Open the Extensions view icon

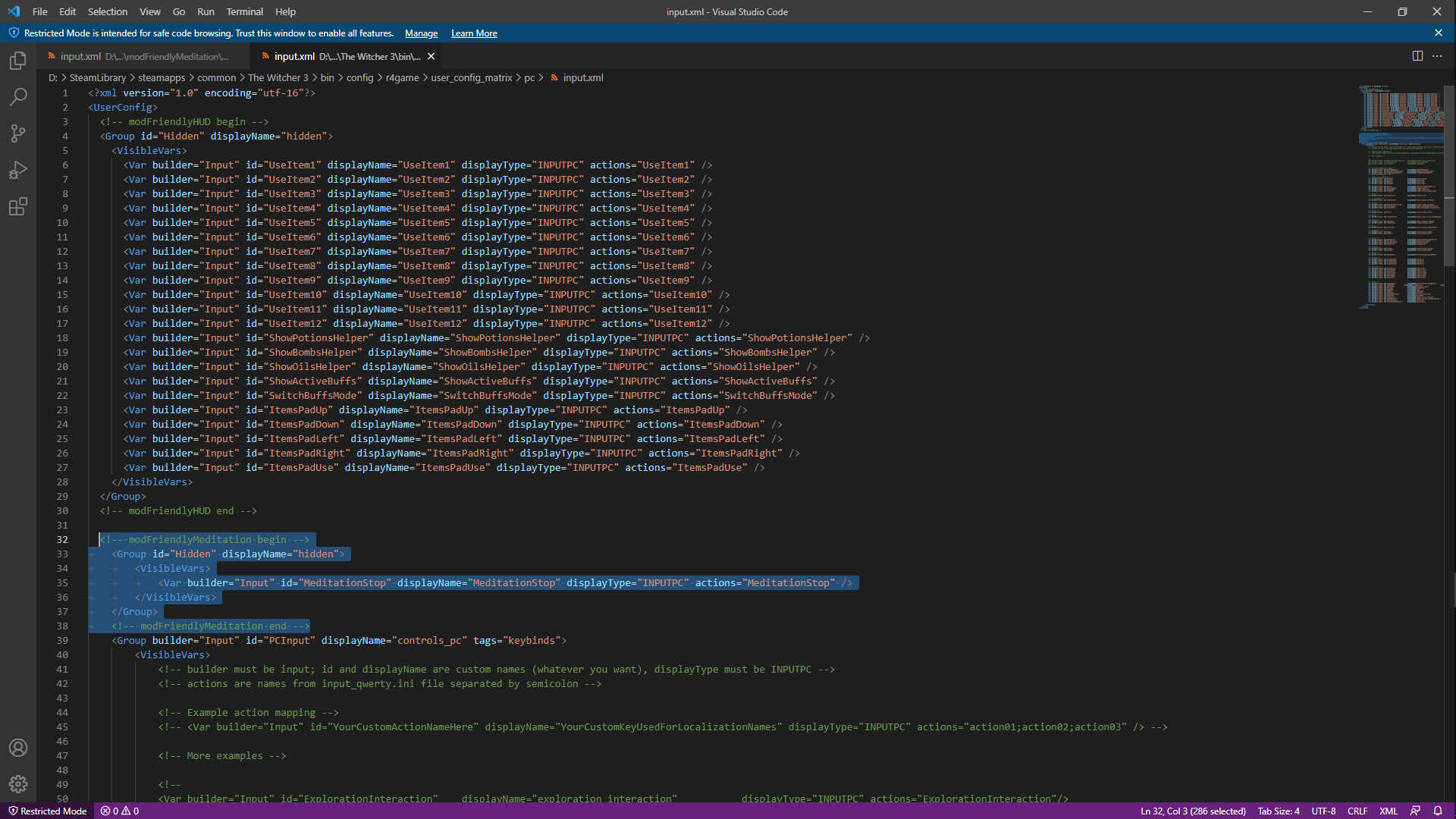(x=18, y=206)
